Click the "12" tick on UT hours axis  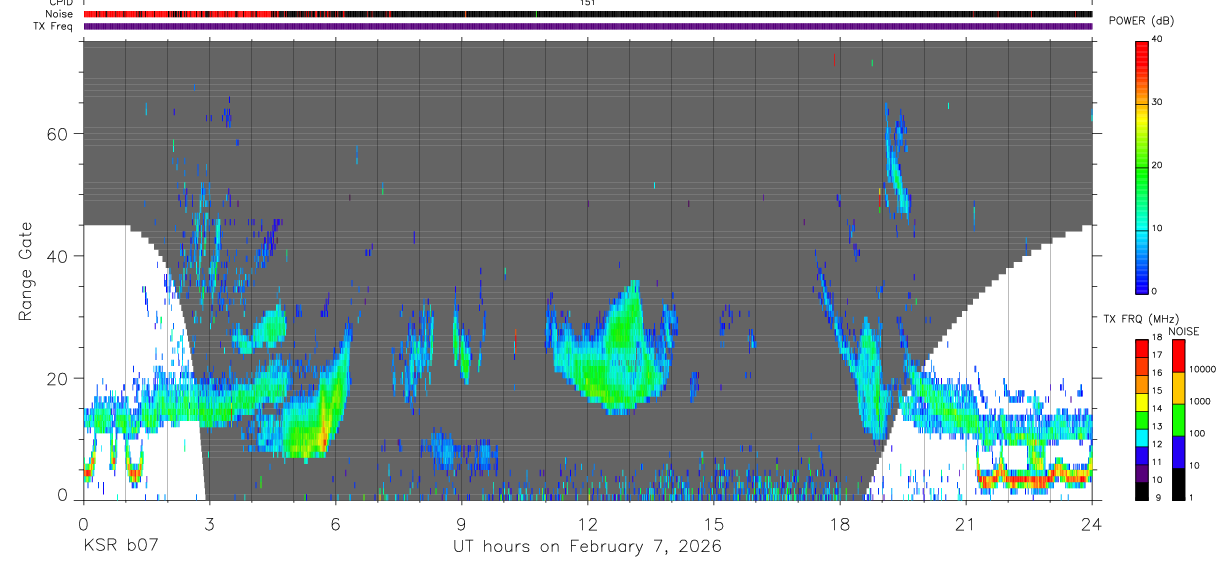pos(588,523)
